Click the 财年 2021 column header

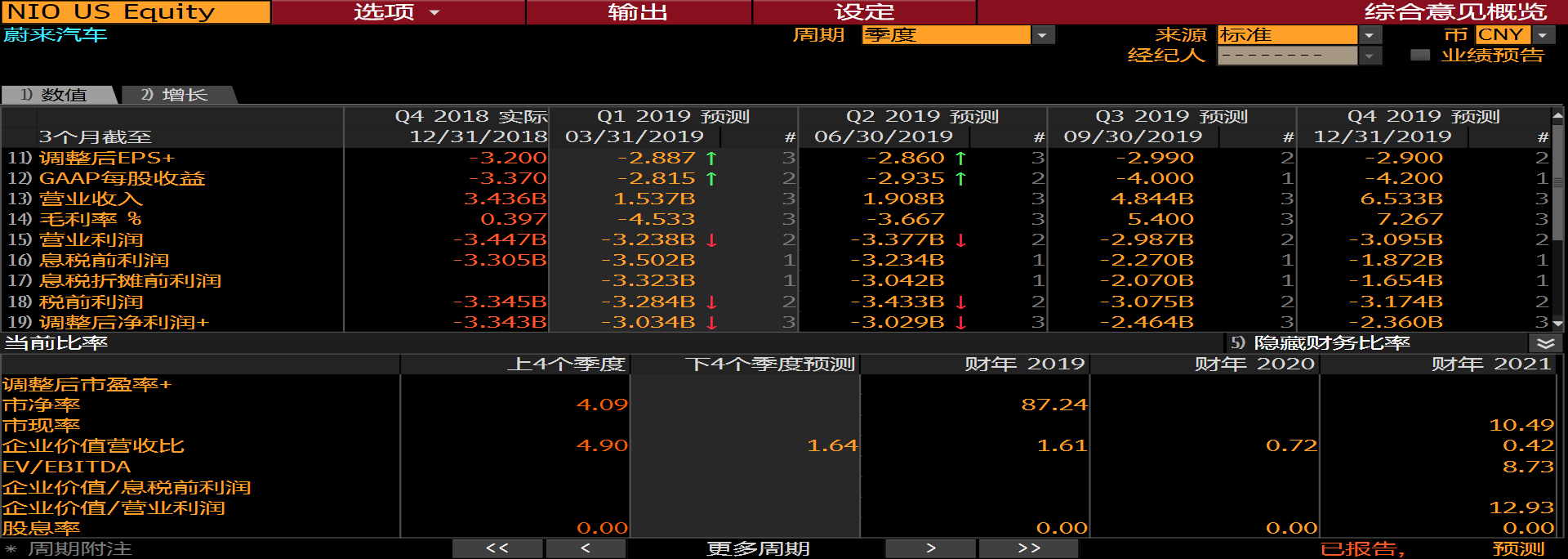(x=1490, y=364)
